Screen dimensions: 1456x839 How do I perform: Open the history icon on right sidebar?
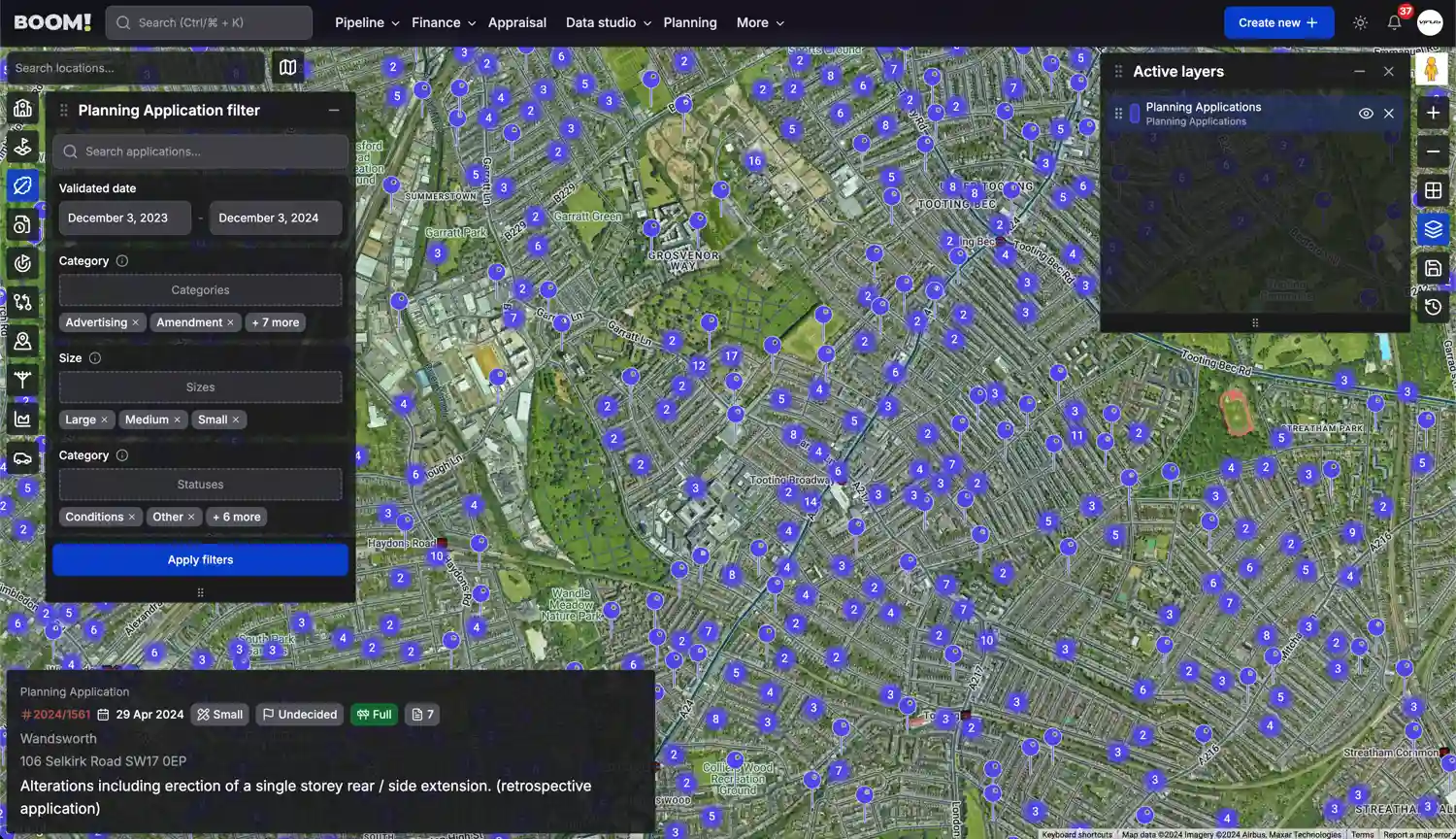click(1434, 307)
